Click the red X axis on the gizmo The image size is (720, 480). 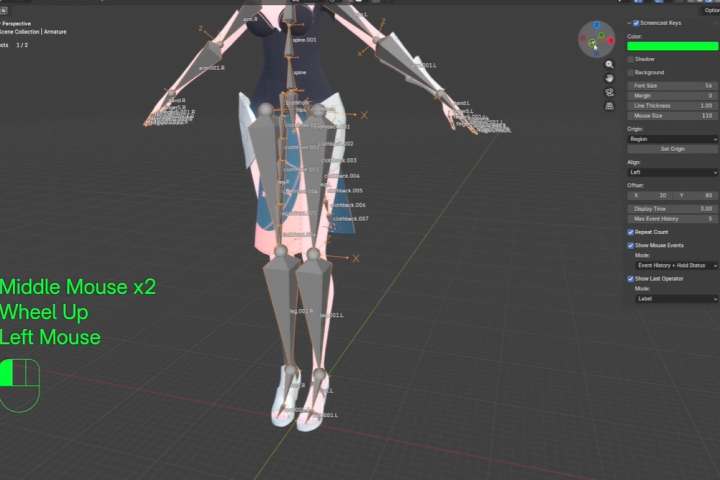pyautogui.click(x=611, y=40)
